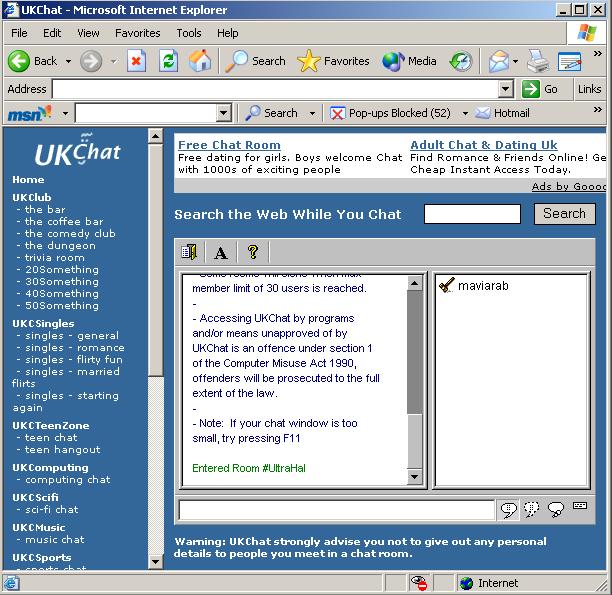Click the small keyboard icon by chat input
This screenshot has height=595, width=612.
(580, 506)
